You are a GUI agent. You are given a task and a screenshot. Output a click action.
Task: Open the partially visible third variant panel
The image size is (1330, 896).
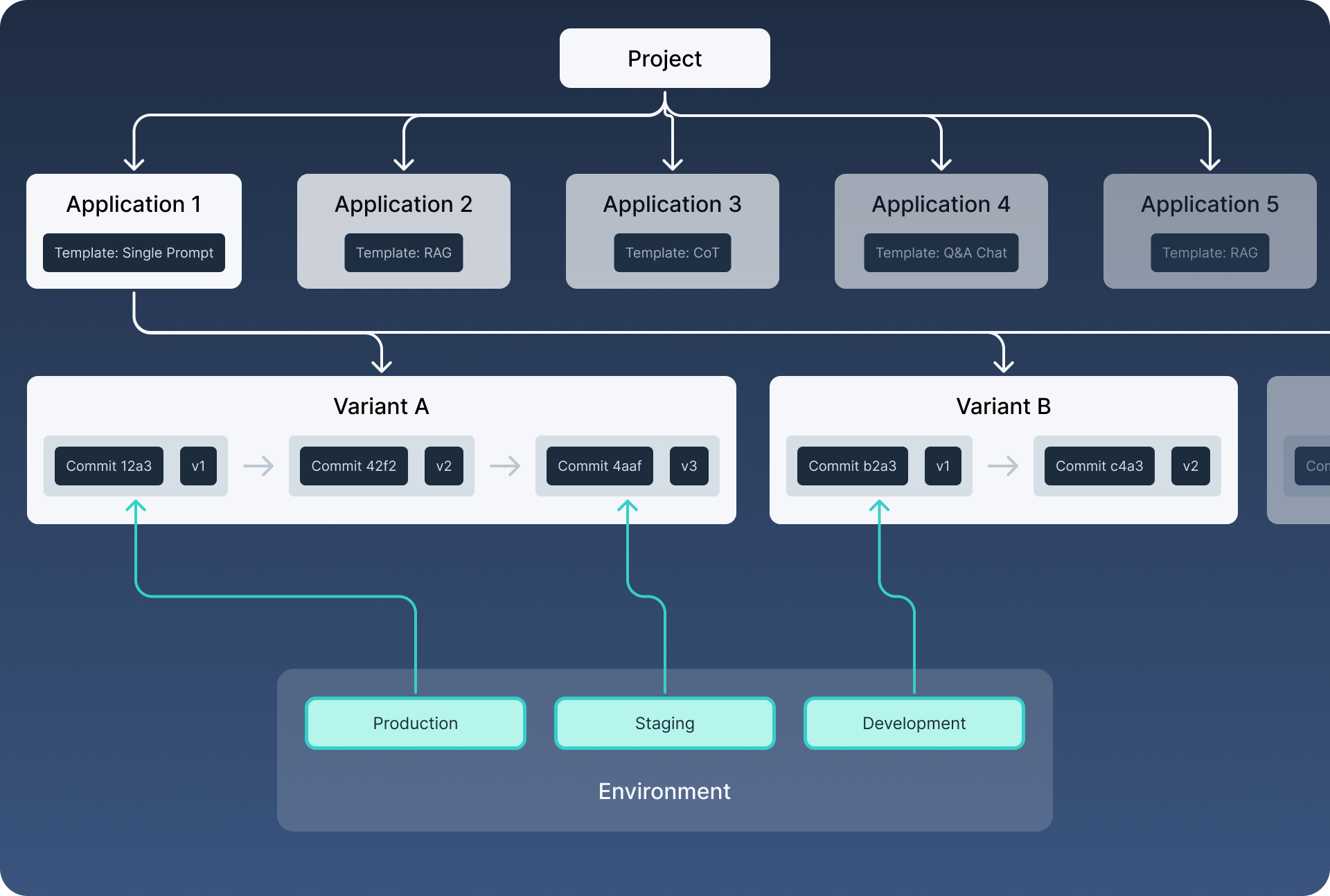(x=1300, y=460)
